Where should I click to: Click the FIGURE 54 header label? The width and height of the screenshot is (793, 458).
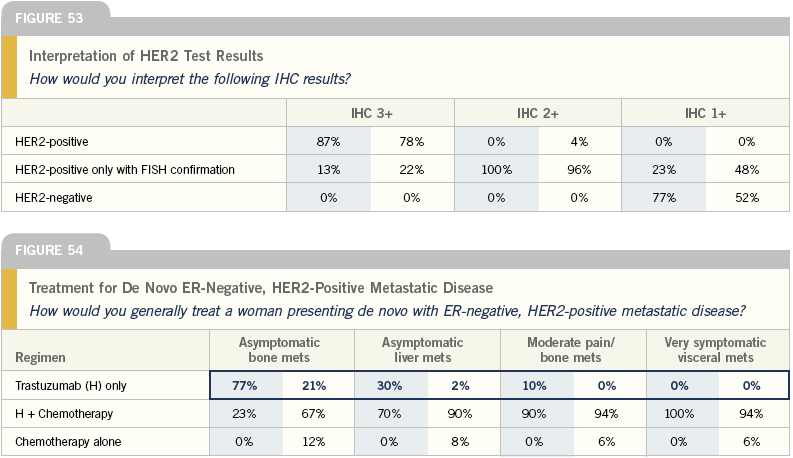48,250
